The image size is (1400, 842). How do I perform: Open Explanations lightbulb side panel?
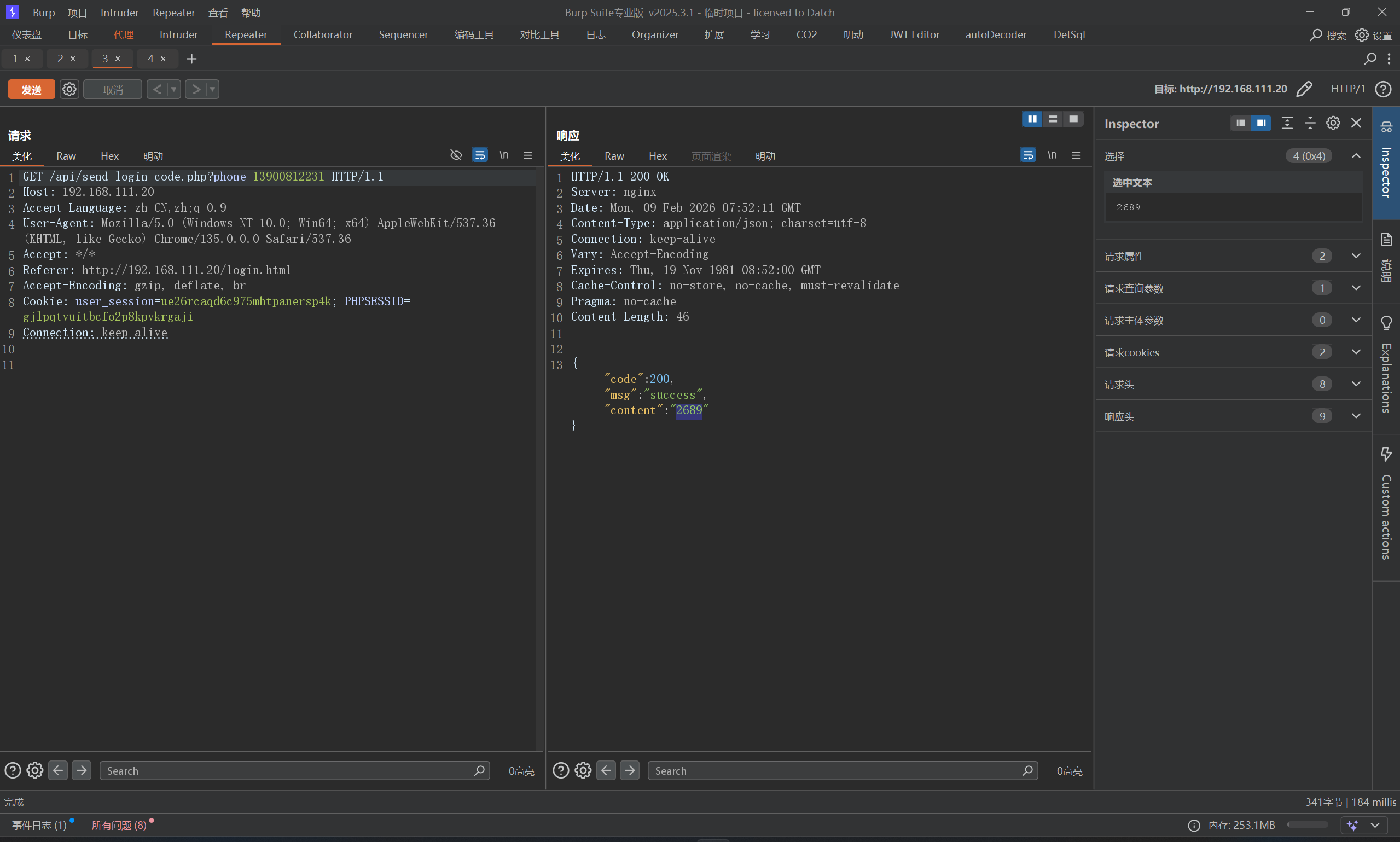(1386, 323)
